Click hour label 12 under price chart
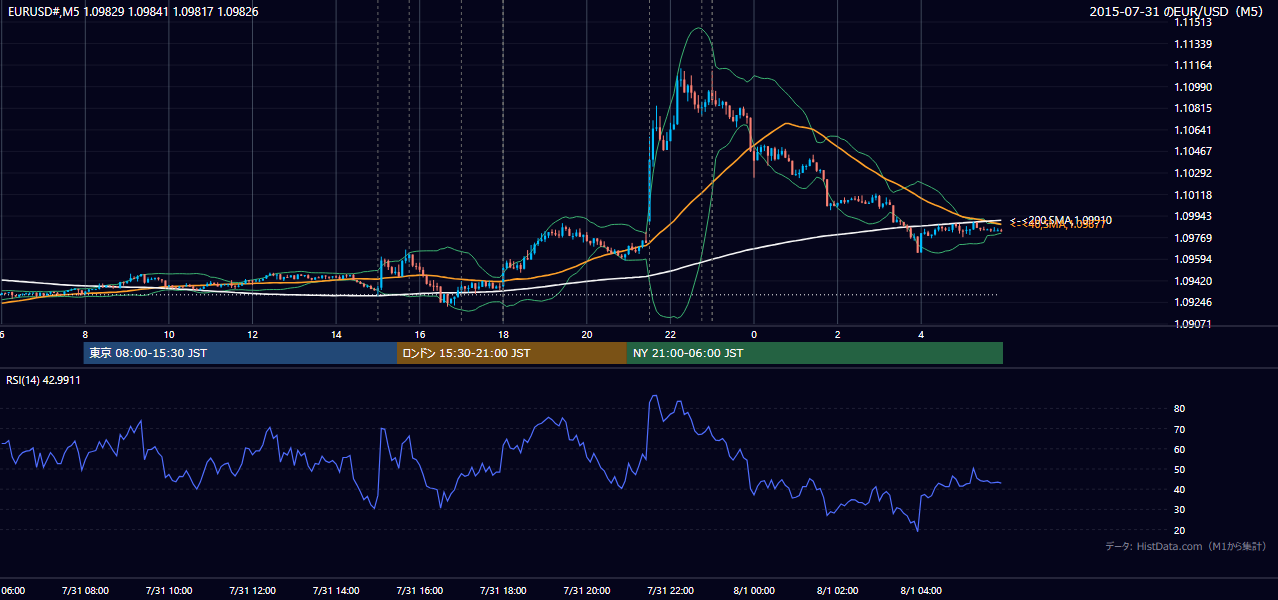Viewport: 1278px width, 600px height. coord(252,335)
